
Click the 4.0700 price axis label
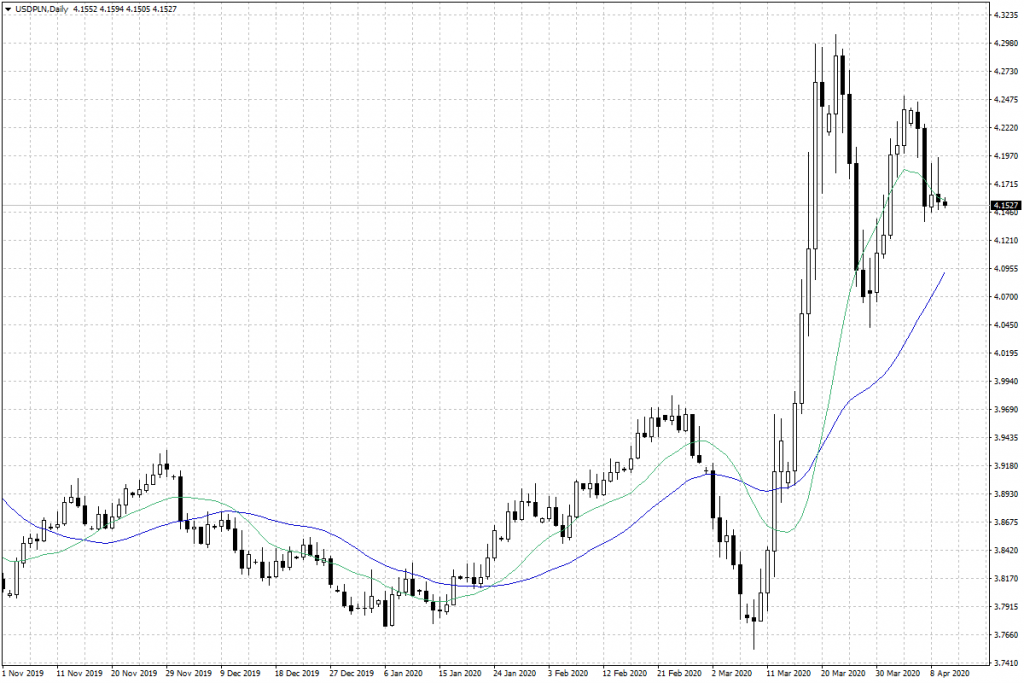(x=1005, y=297)
